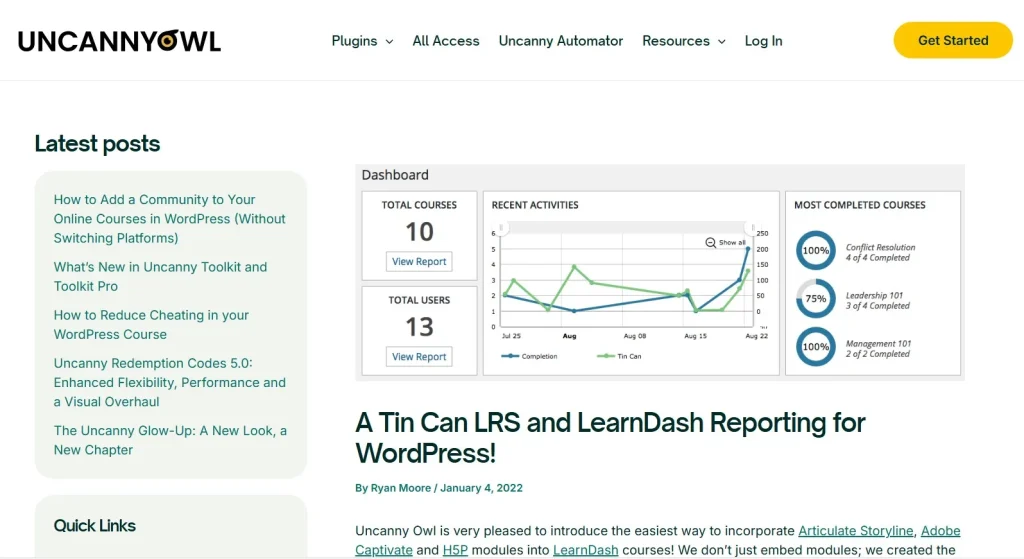Click the January 4, 2022 date
The height and width of the screenshot is (559, 1024).
(481, 488)
